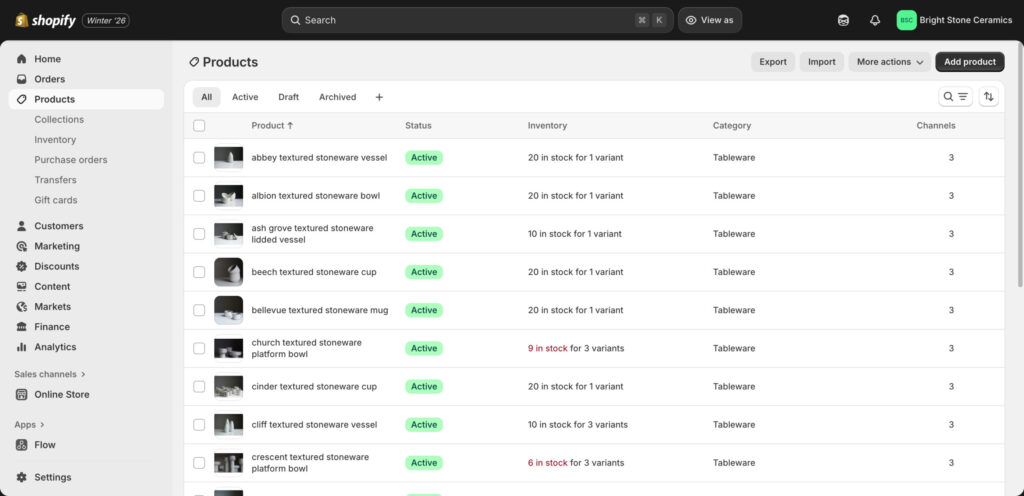This screenshot has height=496, width=1024.
Task: Click the beech stoneware cup thumbnail
Action: (x=229, y=272)
